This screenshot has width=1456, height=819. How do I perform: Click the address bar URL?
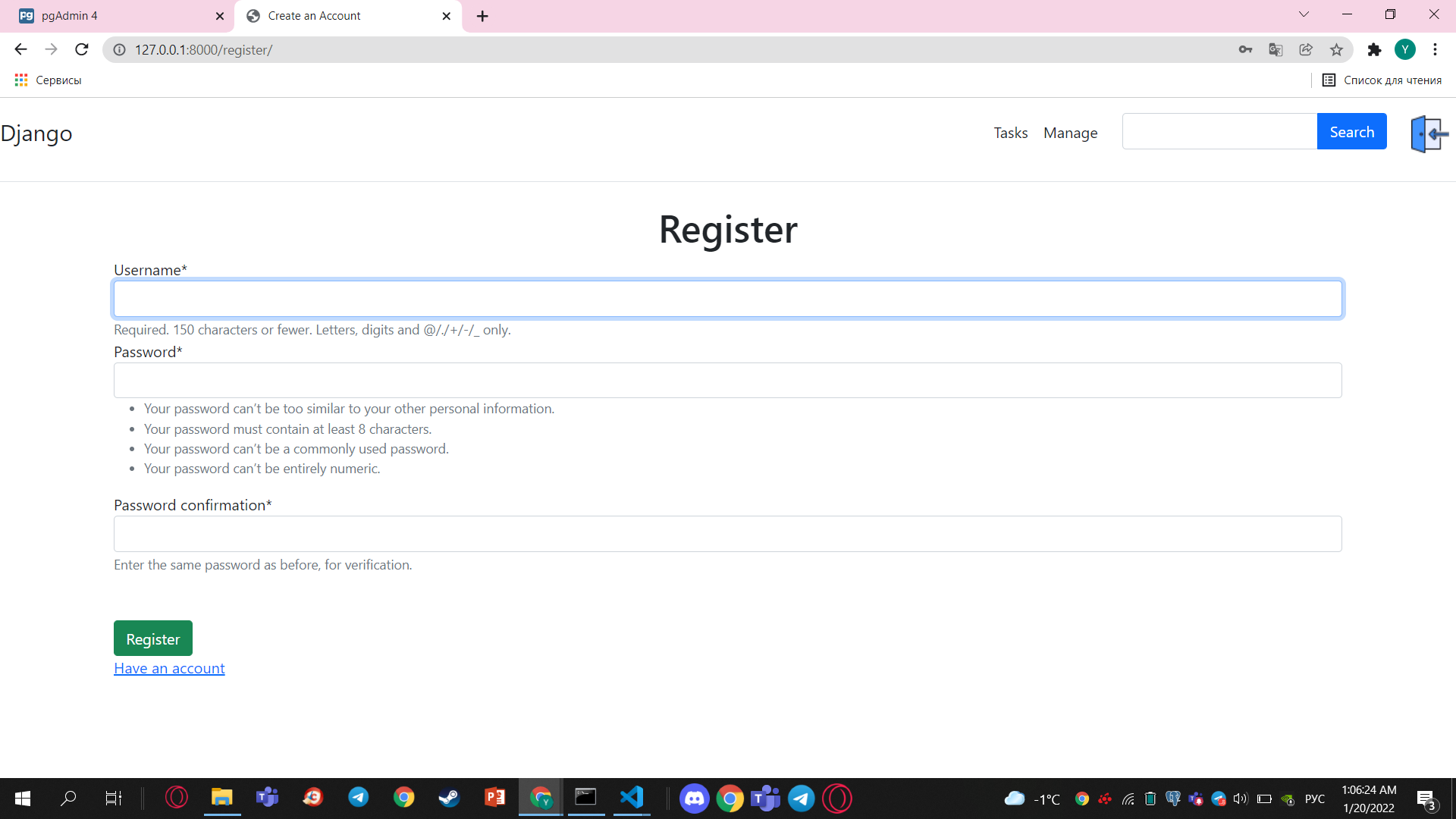tap(203, 49)
